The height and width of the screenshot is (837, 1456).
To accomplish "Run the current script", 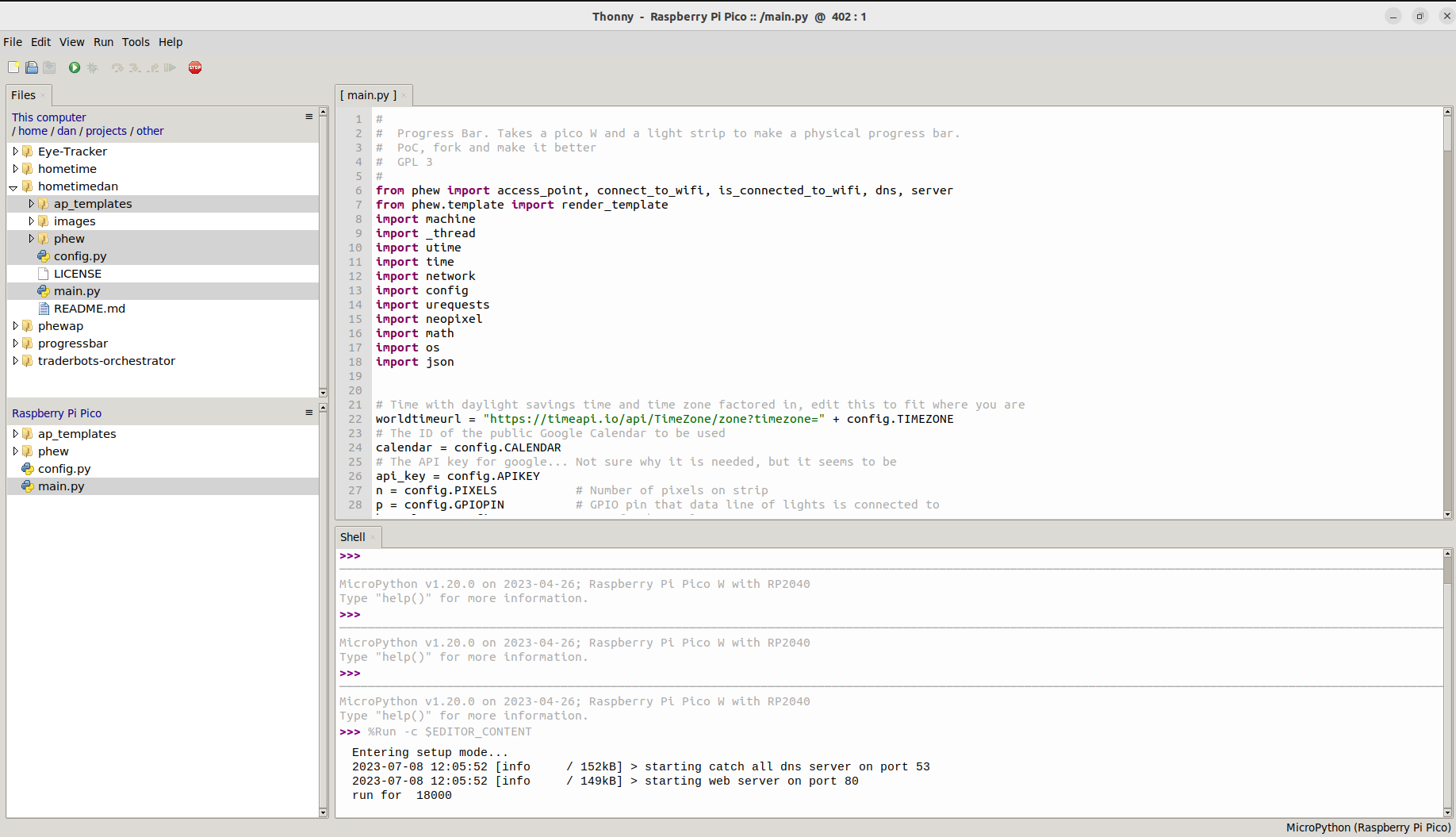I will pos(74,67).
